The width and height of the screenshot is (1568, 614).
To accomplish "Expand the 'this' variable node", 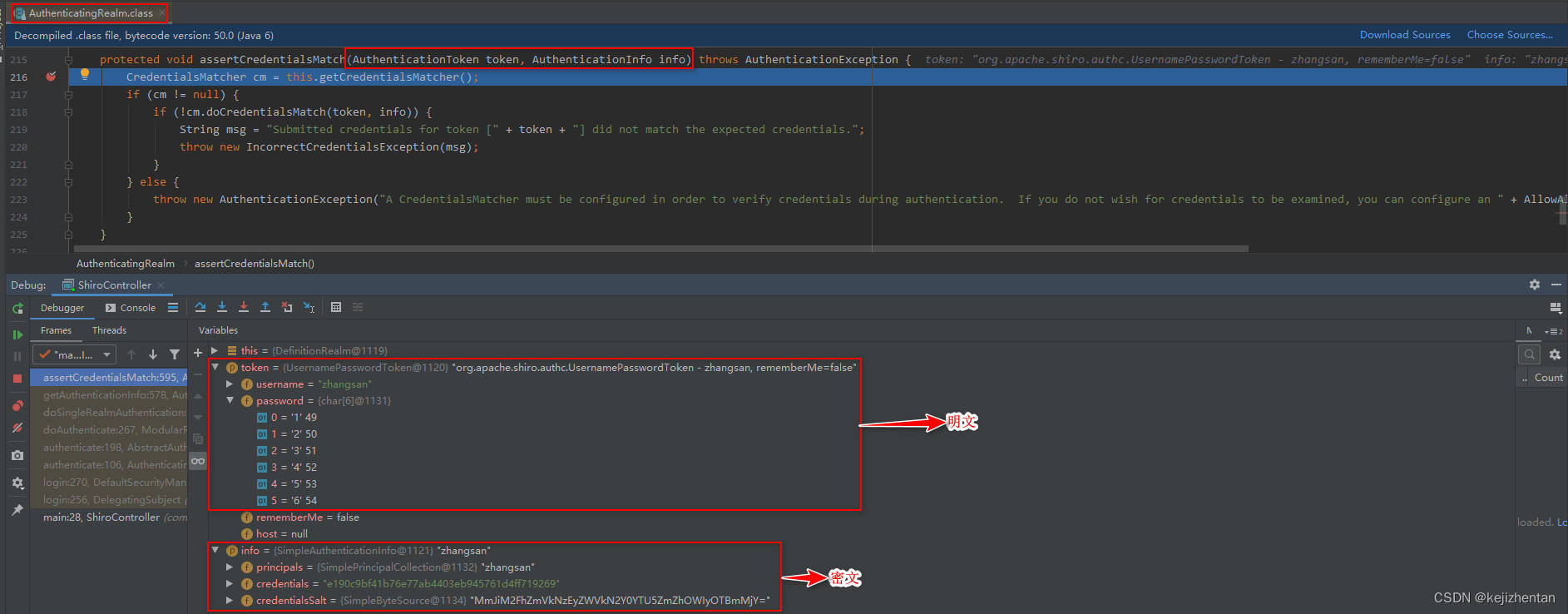I will [x=215, y=351].
